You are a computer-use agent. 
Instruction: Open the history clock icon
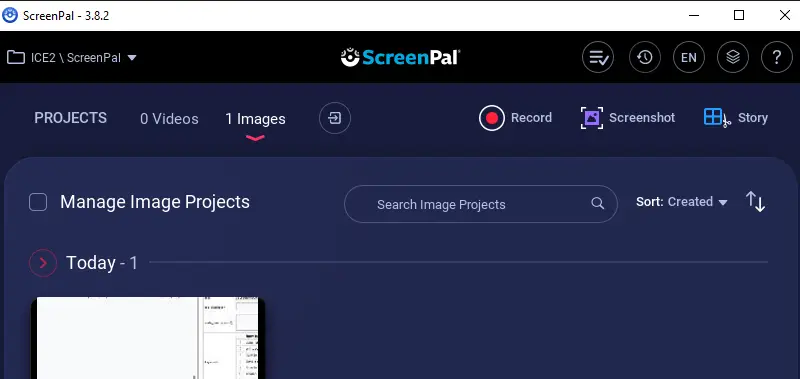[645, 57]
